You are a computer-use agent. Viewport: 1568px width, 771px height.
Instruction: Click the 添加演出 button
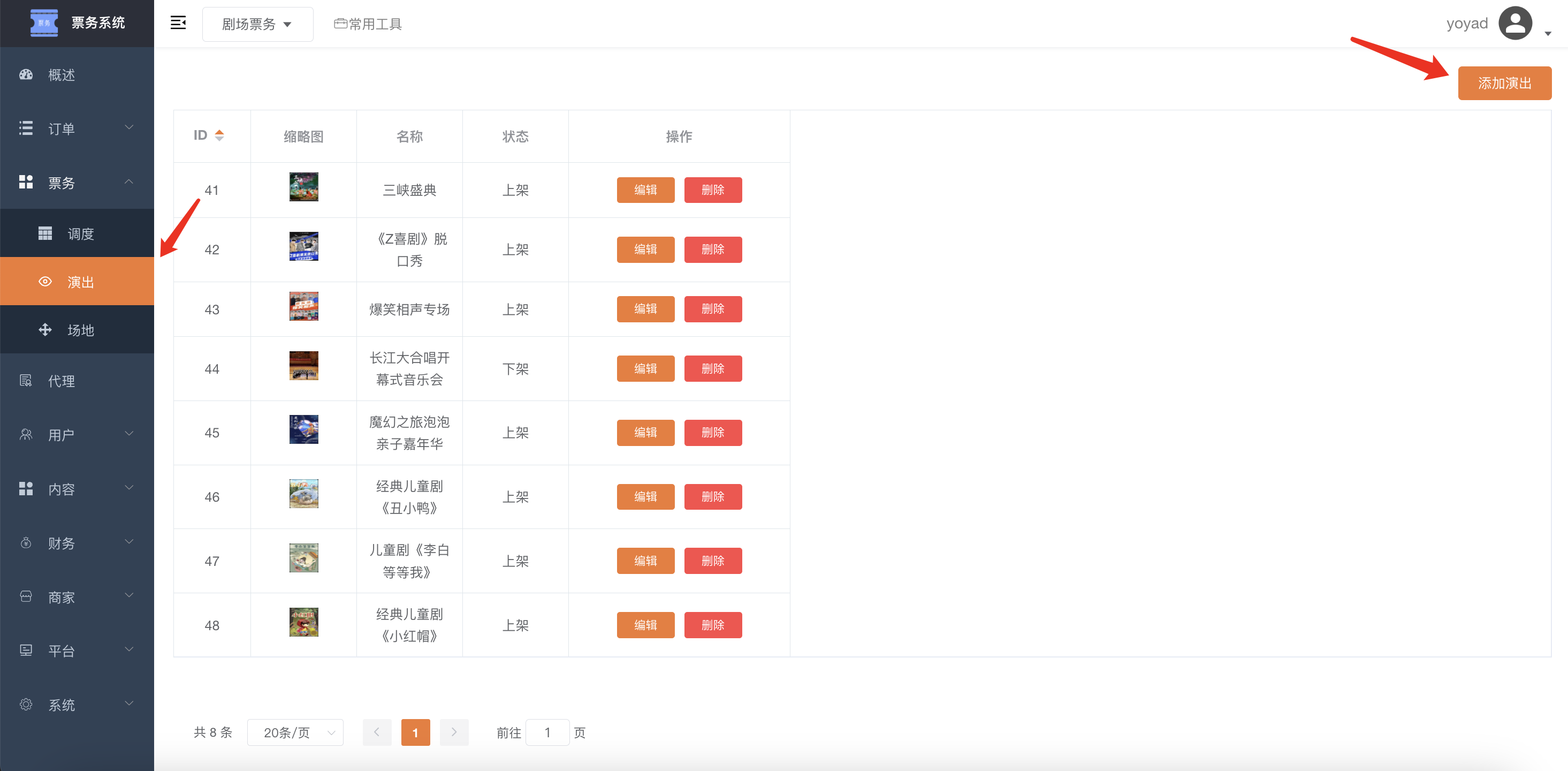(1505, 84)
